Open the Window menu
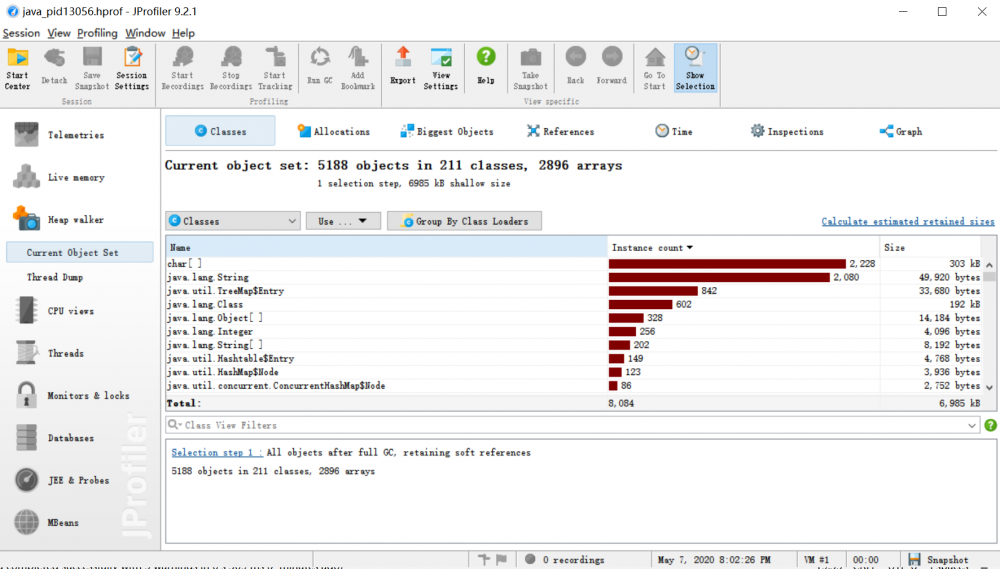The width and height of the screenshot is (1000, 569). (145, 33)
